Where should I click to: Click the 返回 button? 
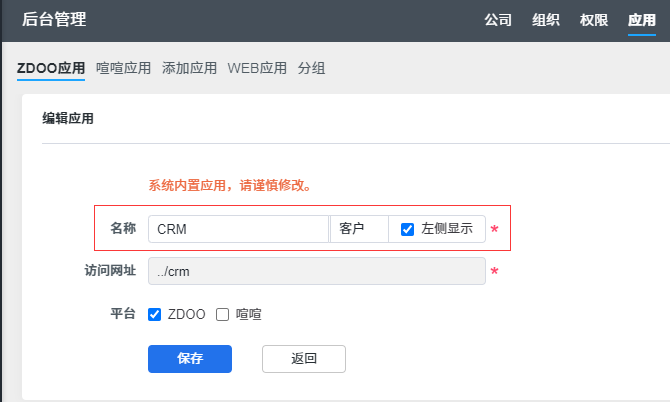click(304, 358)
